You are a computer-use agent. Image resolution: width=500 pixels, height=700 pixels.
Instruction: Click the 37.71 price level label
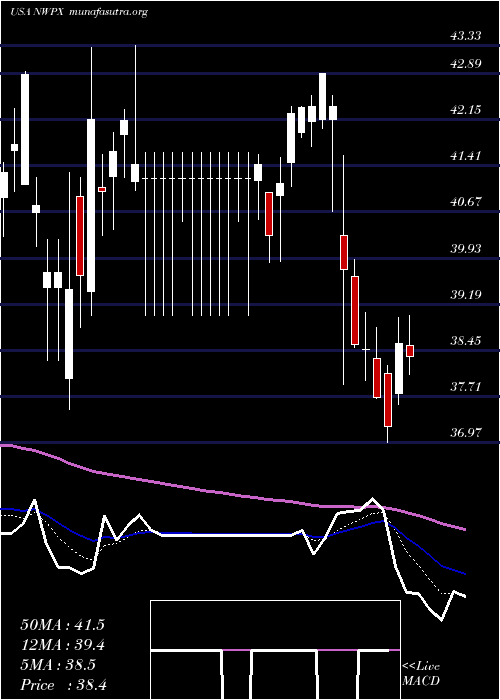coord(466,387)
